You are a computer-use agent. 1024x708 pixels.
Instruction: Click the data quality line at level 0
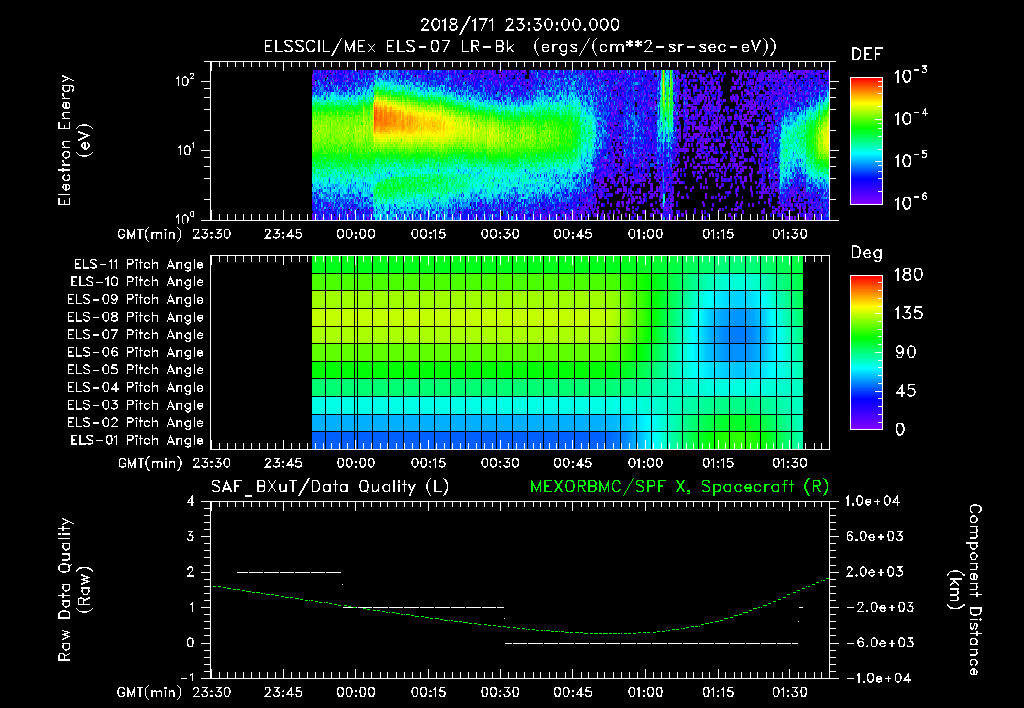coord(651,643)
